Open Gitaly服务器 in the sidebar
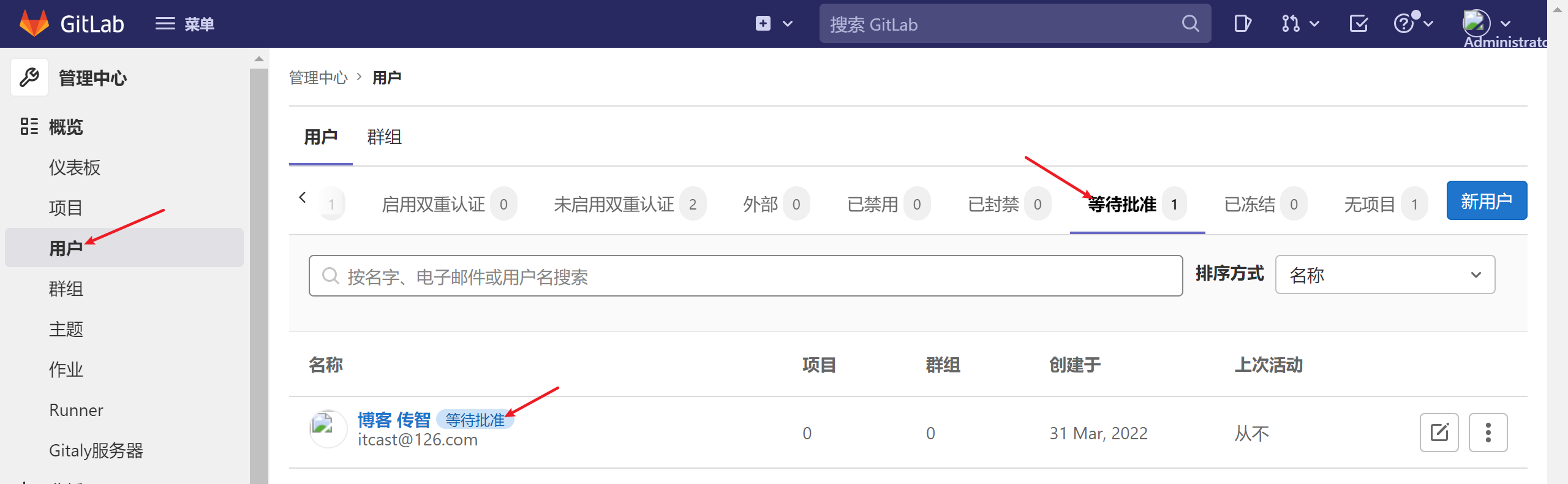This screenshot has height=484, width=1568. 96,450
